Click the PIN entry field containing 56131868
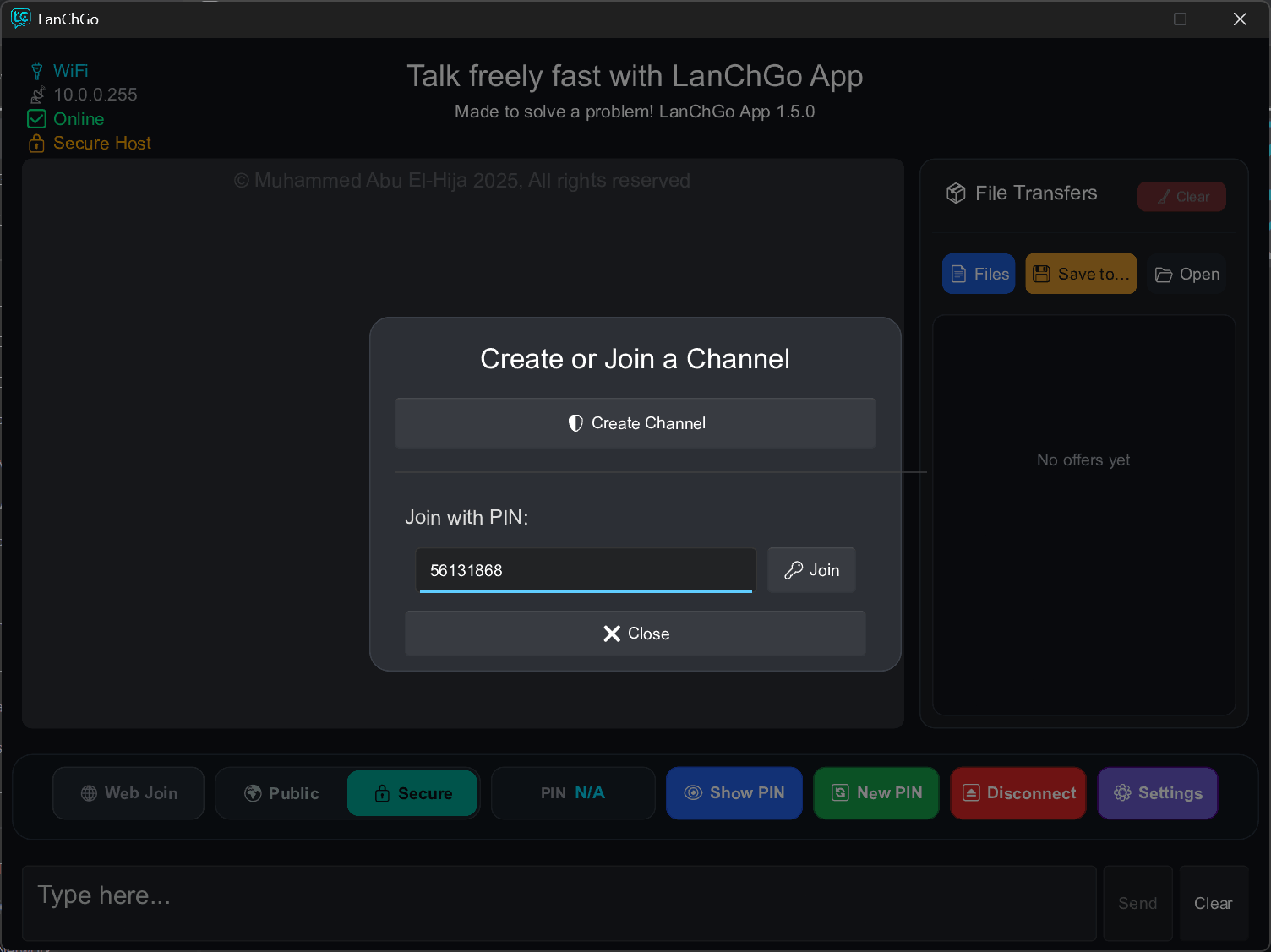 point(585,570)
